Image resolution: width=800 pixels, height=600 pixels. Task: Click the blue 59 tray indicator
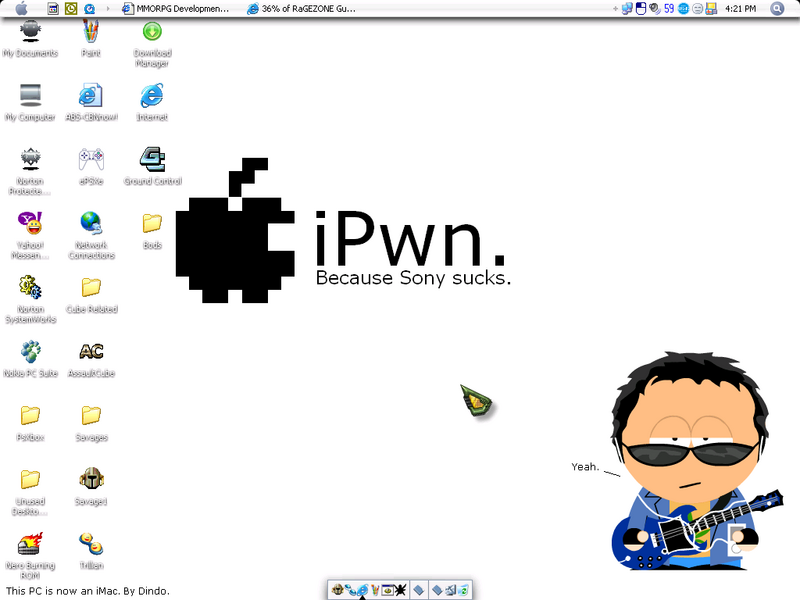click(x=669, y=8)
